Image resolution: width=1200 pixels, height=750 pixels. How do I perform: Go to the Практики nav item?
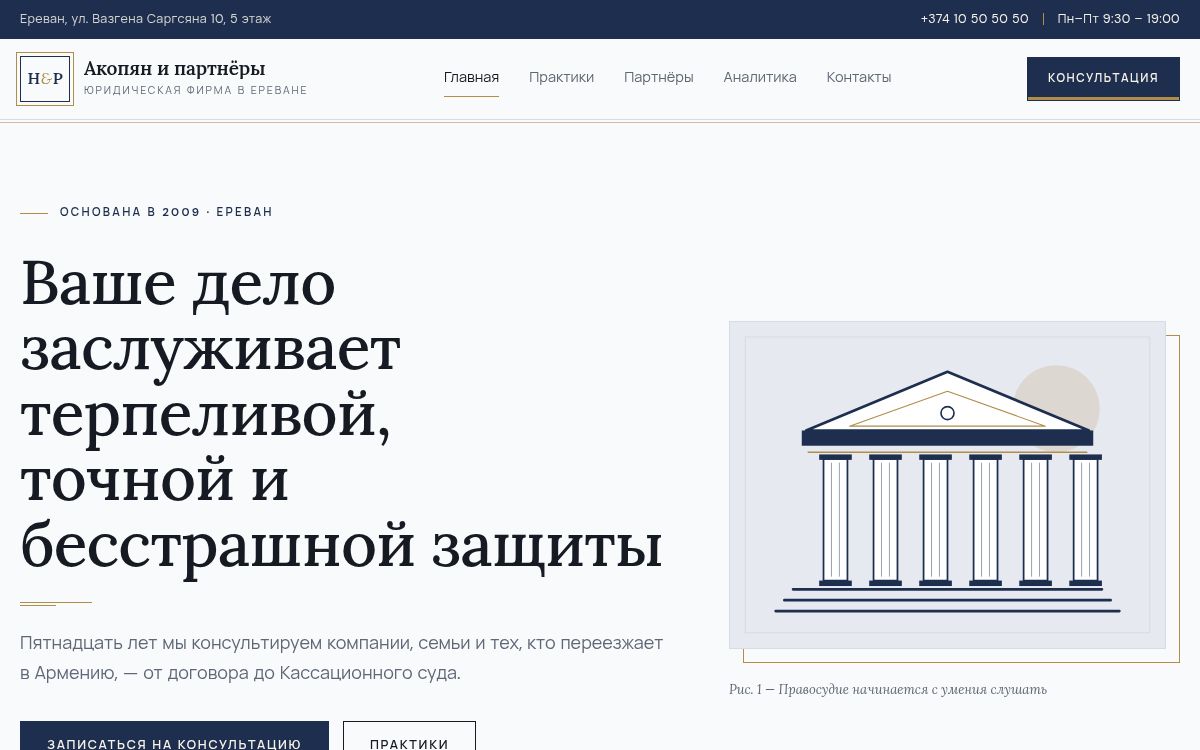point(561,77)
